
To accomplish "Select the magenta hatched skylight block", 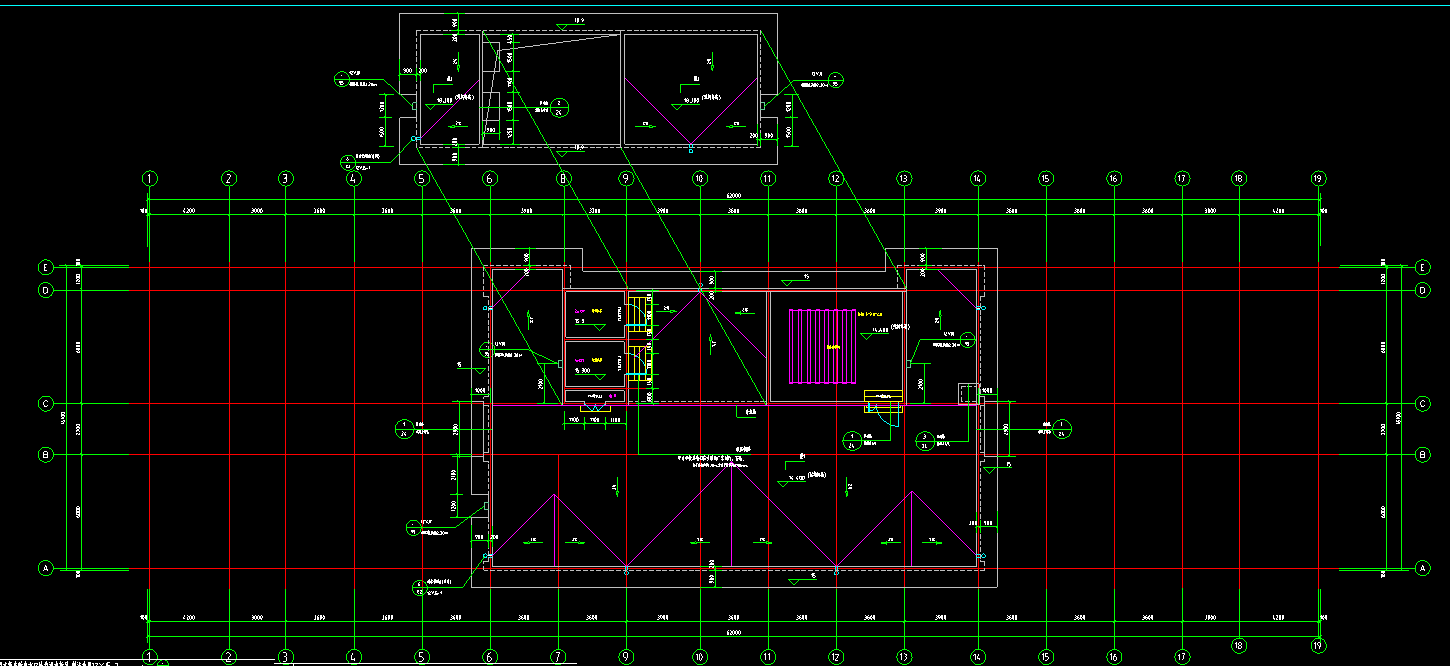I will tap(824, 346).
